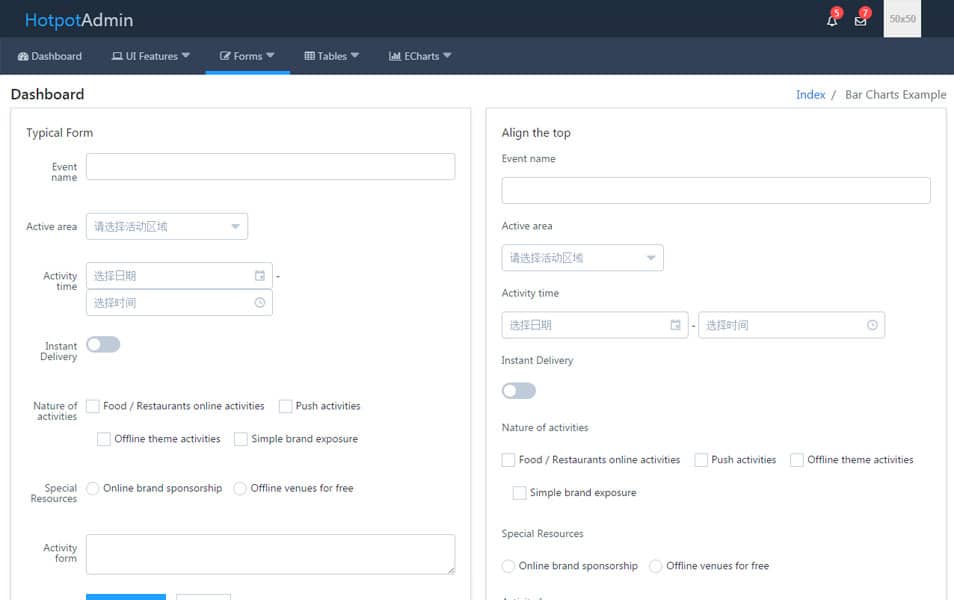The width and height of the screenshot is (954, 600).
Task: Open the Dashboard menu item
Action: 50,56
